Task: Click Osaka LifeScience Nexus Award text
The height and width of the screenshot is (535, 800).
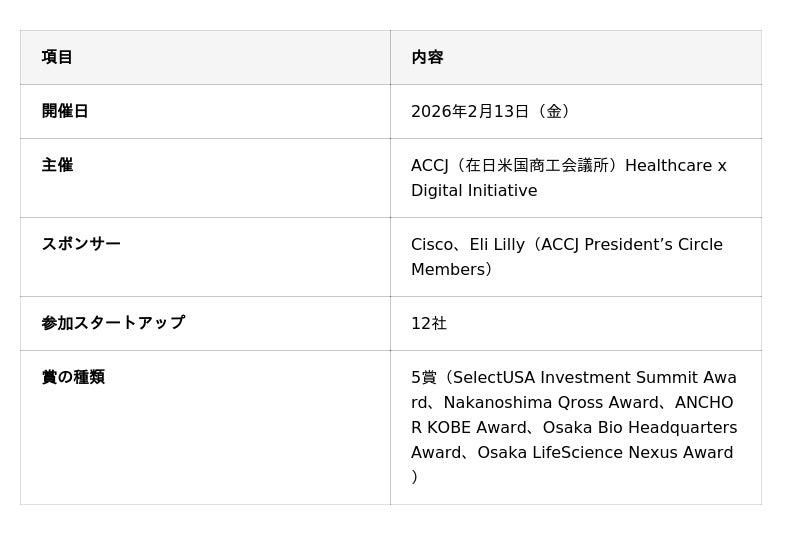Action: (x=605, y=452)
